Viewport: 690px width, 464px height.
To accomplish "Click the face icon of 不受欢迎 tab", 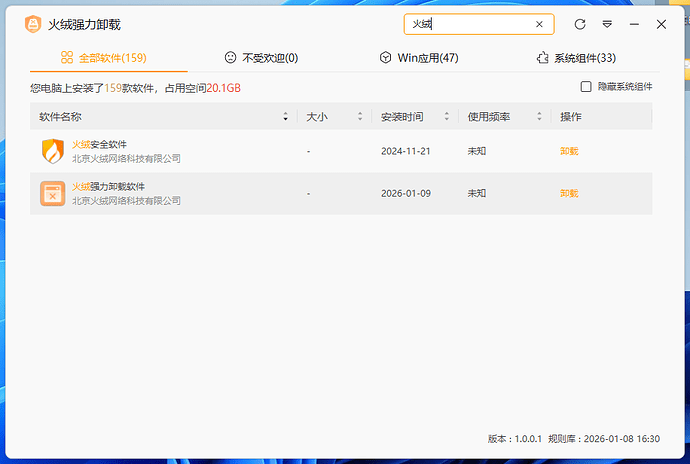I will click(x=230, y=58).
